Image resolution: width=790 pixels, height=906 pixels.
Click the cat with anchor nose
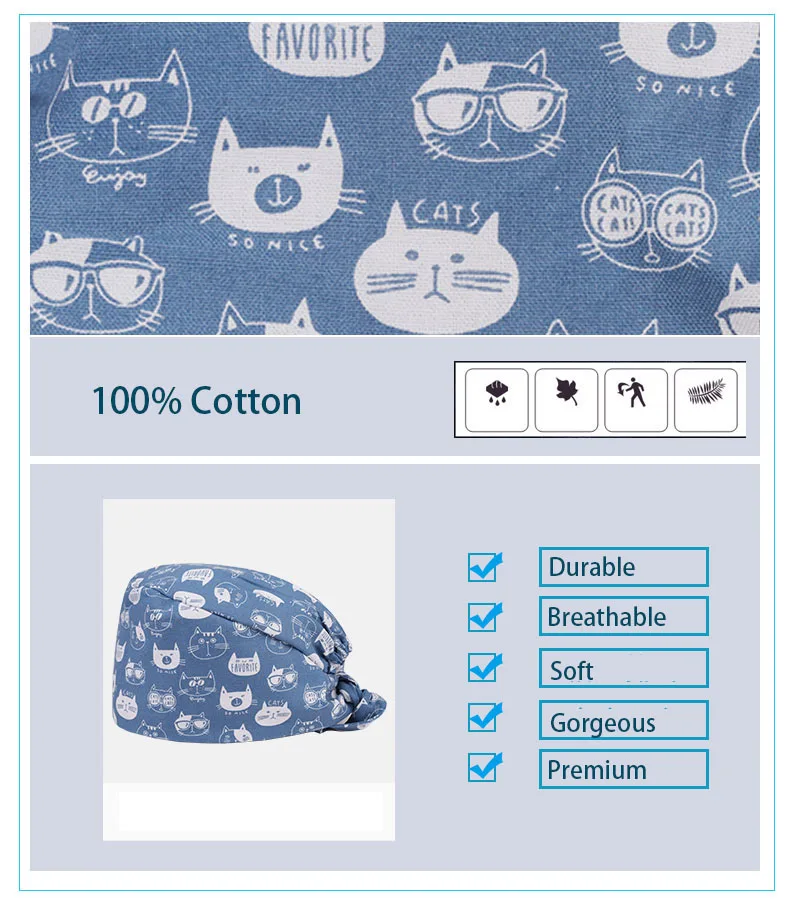point(276,179)
